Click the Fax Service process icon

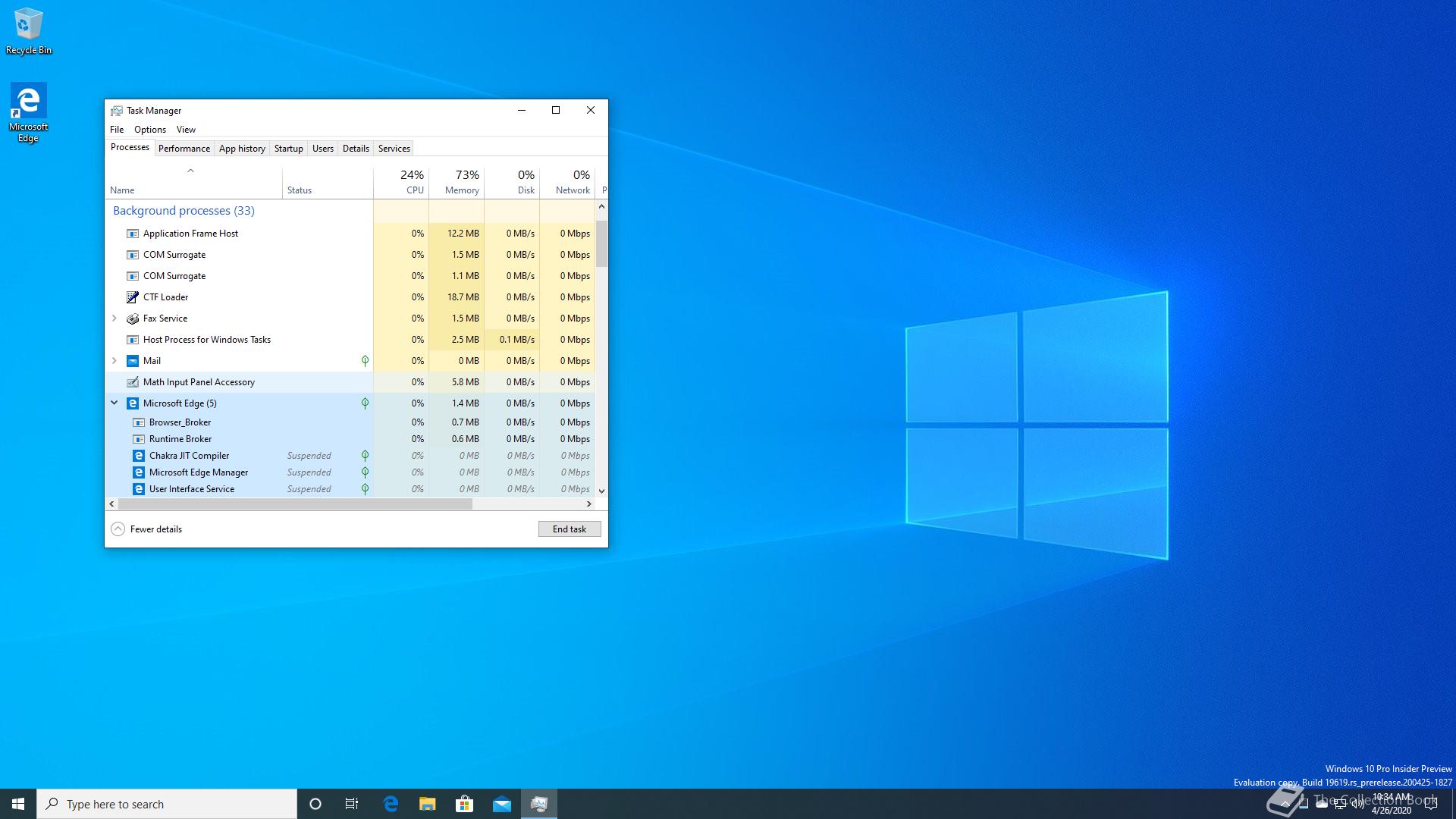click(133, 318)
